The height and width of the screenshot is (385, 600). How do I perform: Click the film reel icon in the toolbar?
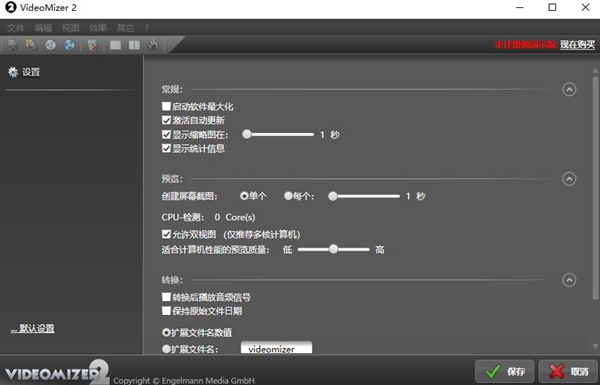[x=13, y=45]
